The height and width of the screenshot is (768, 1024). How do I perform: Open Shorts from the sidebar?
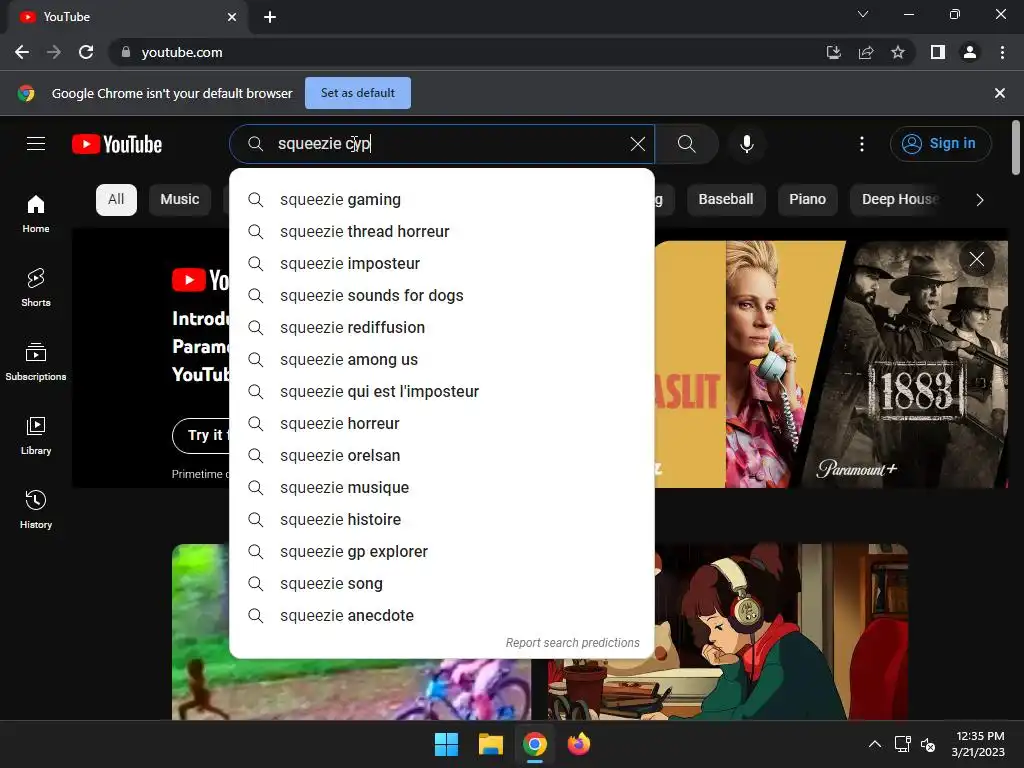tap(36, 287)
